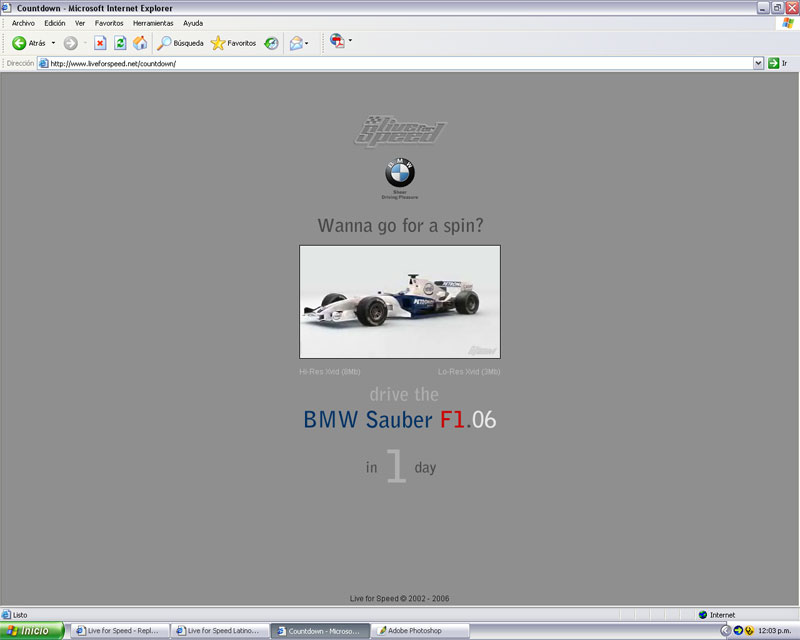Open the History clock icon
The width and height of the screenshot is (800, 640).
[271, 43]
